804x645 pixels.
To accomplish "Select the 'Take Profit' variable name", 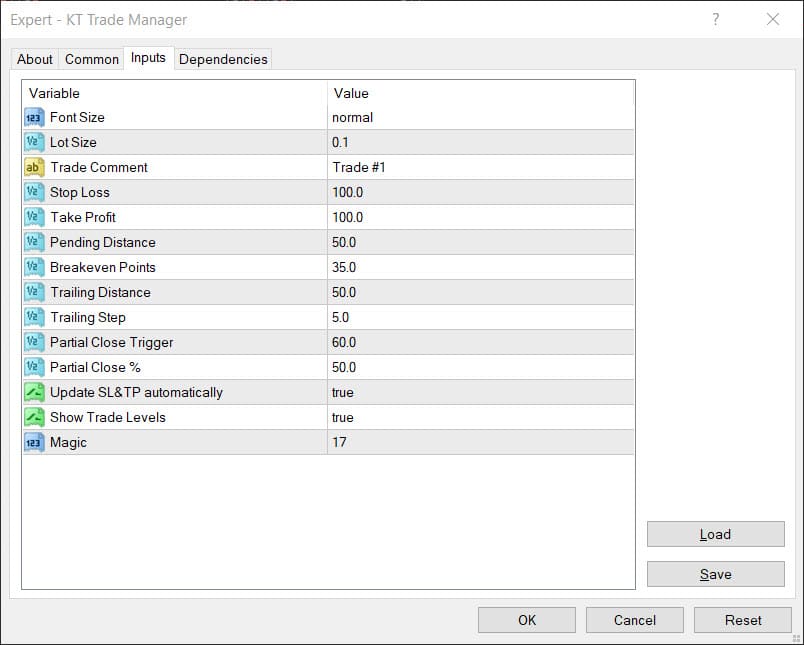I will [83, 217].
